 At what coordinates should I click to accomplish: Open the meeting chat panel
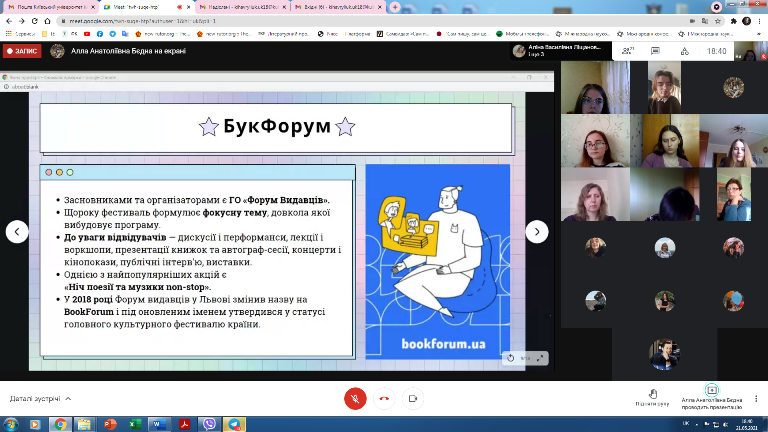pyautogui.click(x=655, y=51)
